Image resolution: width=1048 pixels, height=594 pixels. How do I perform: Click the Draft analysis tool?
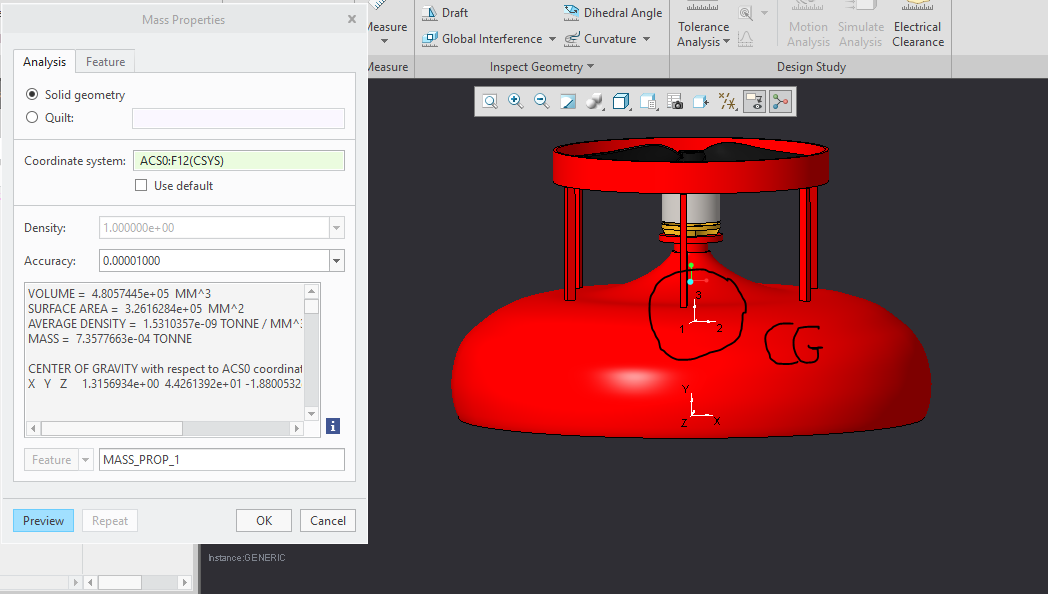pyautogui.click(x=444, y=13)
